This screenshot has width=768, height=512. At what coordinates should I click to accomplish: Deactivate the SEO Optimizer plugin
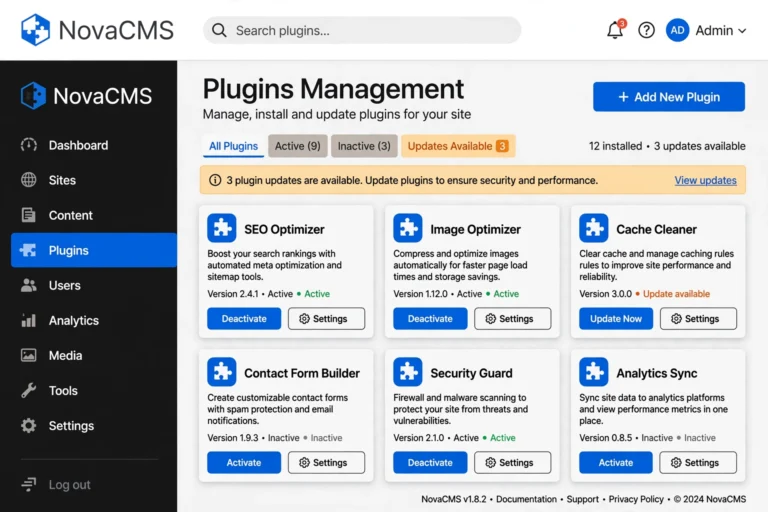click(244, 318)
